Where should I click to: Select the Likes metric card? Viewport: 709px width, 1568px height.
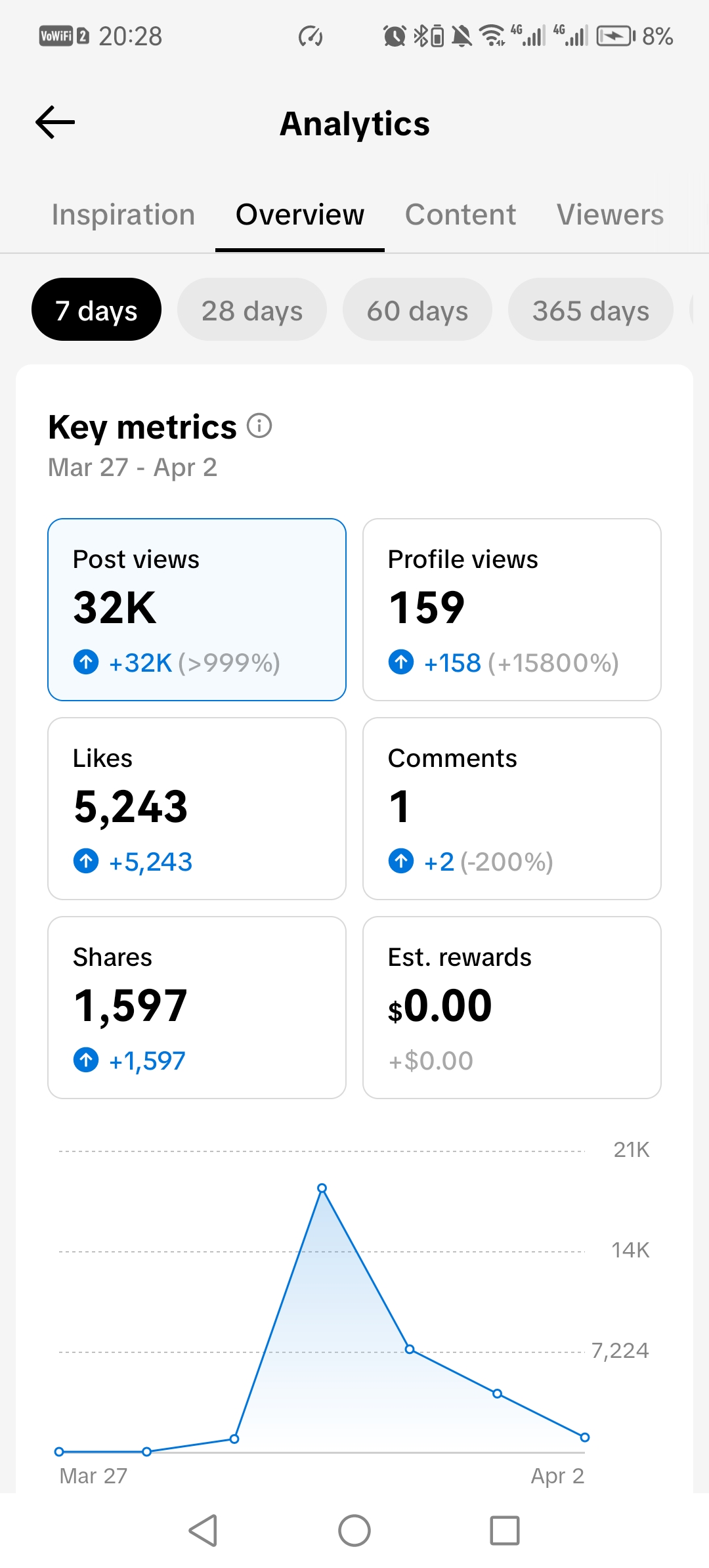click(197, 808)
